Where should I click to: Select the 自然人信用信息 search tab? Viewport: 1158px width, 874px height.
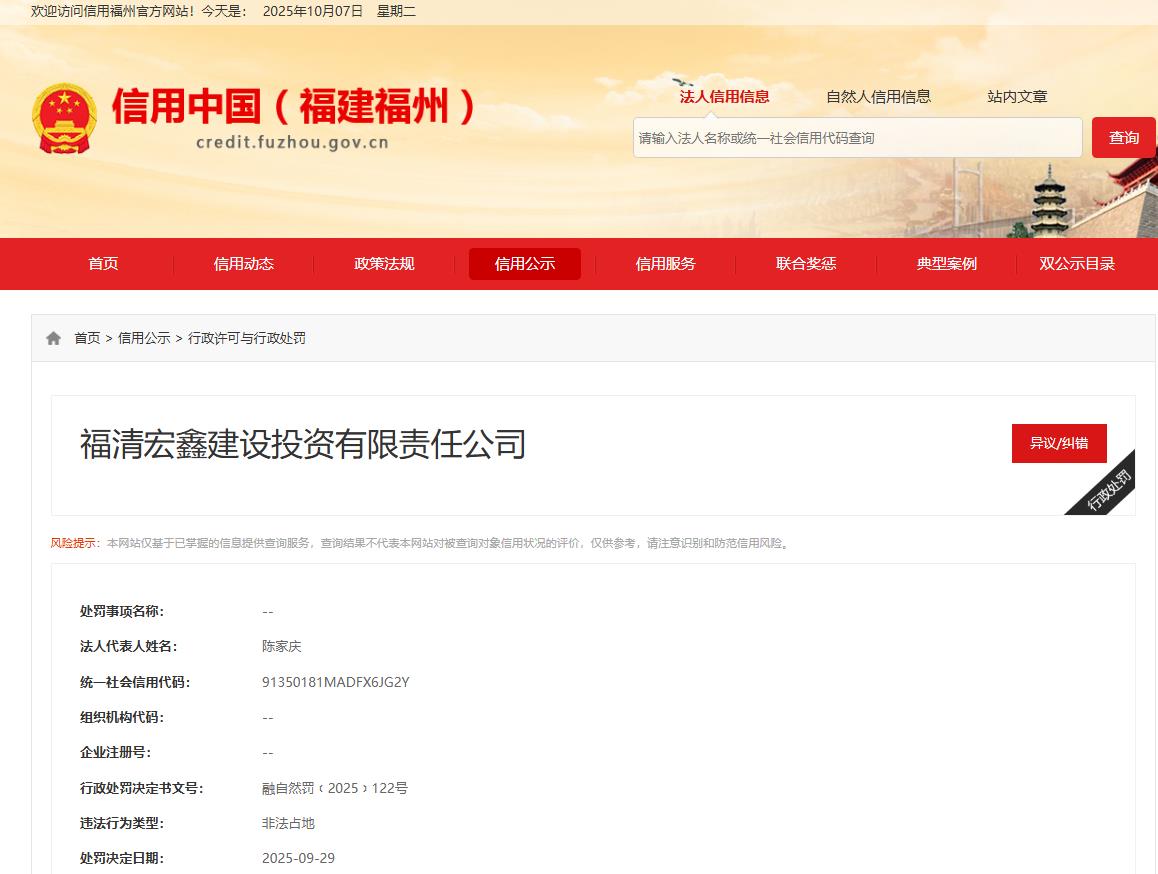[x=878, y=97]
